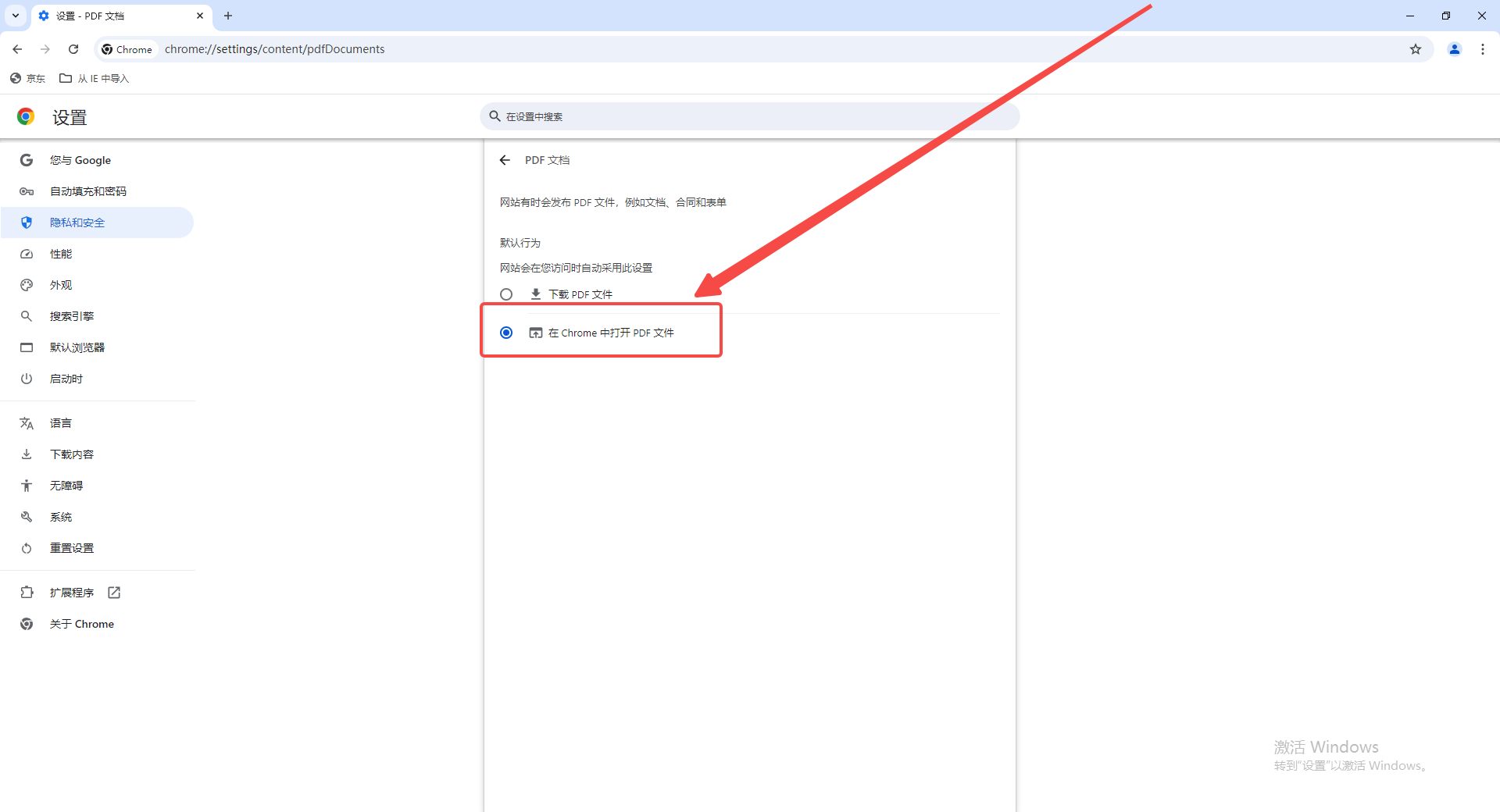The image size is (1500, 812).
Task: Select the 设置 - PDF 文档 tab
Action: click(121, 16)
